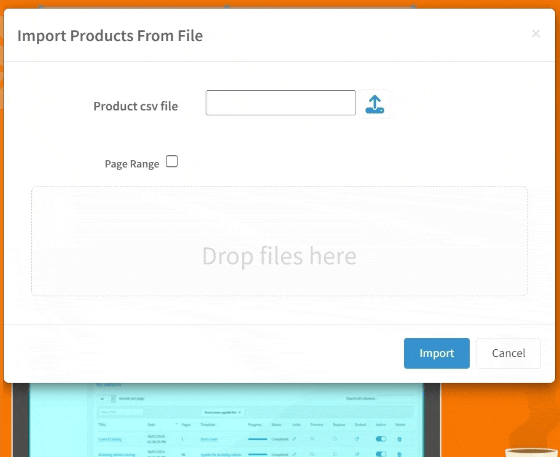The height and width of the screenshot is (457, 560).
Task: Click the 'Drop files here' upload area
Action: tap(279, 241)
